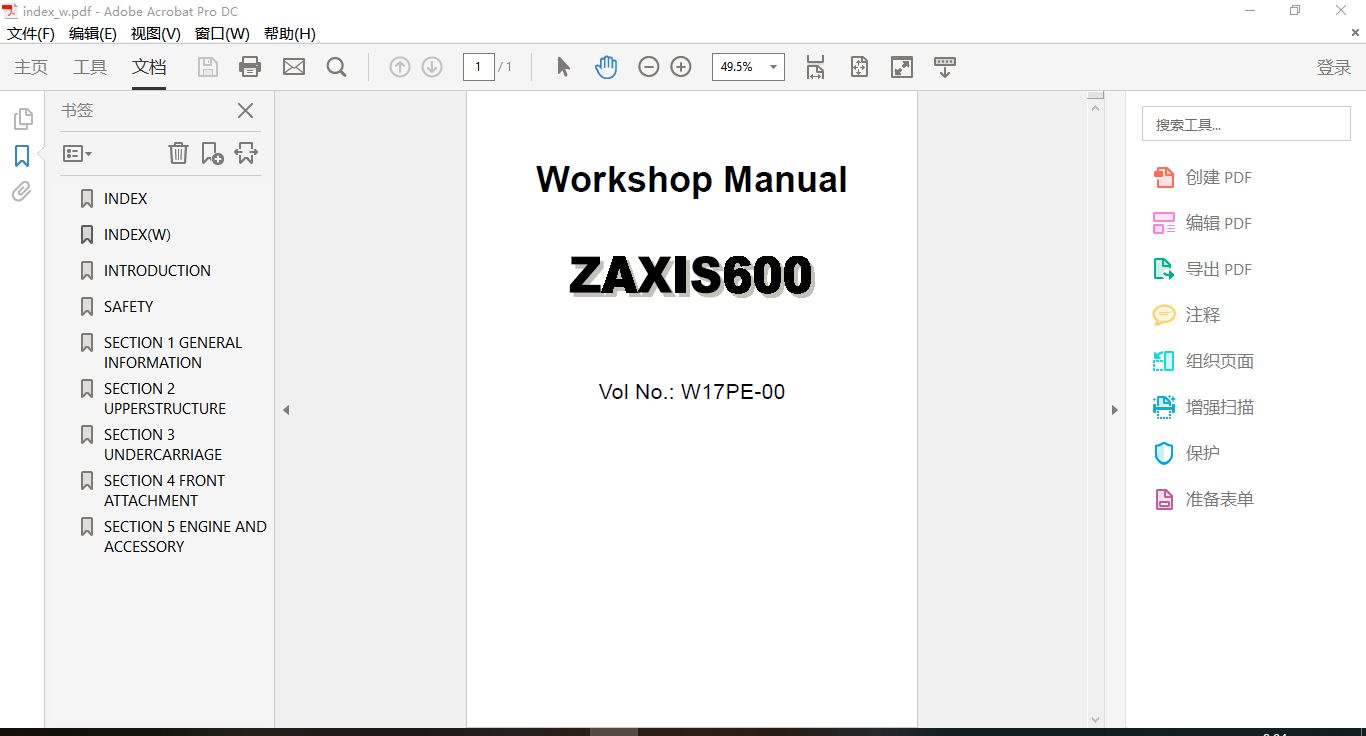This screenshot has height=736, width=1366.
Task: Open the 增强扫描 tool
Action: click(1204, 407)
